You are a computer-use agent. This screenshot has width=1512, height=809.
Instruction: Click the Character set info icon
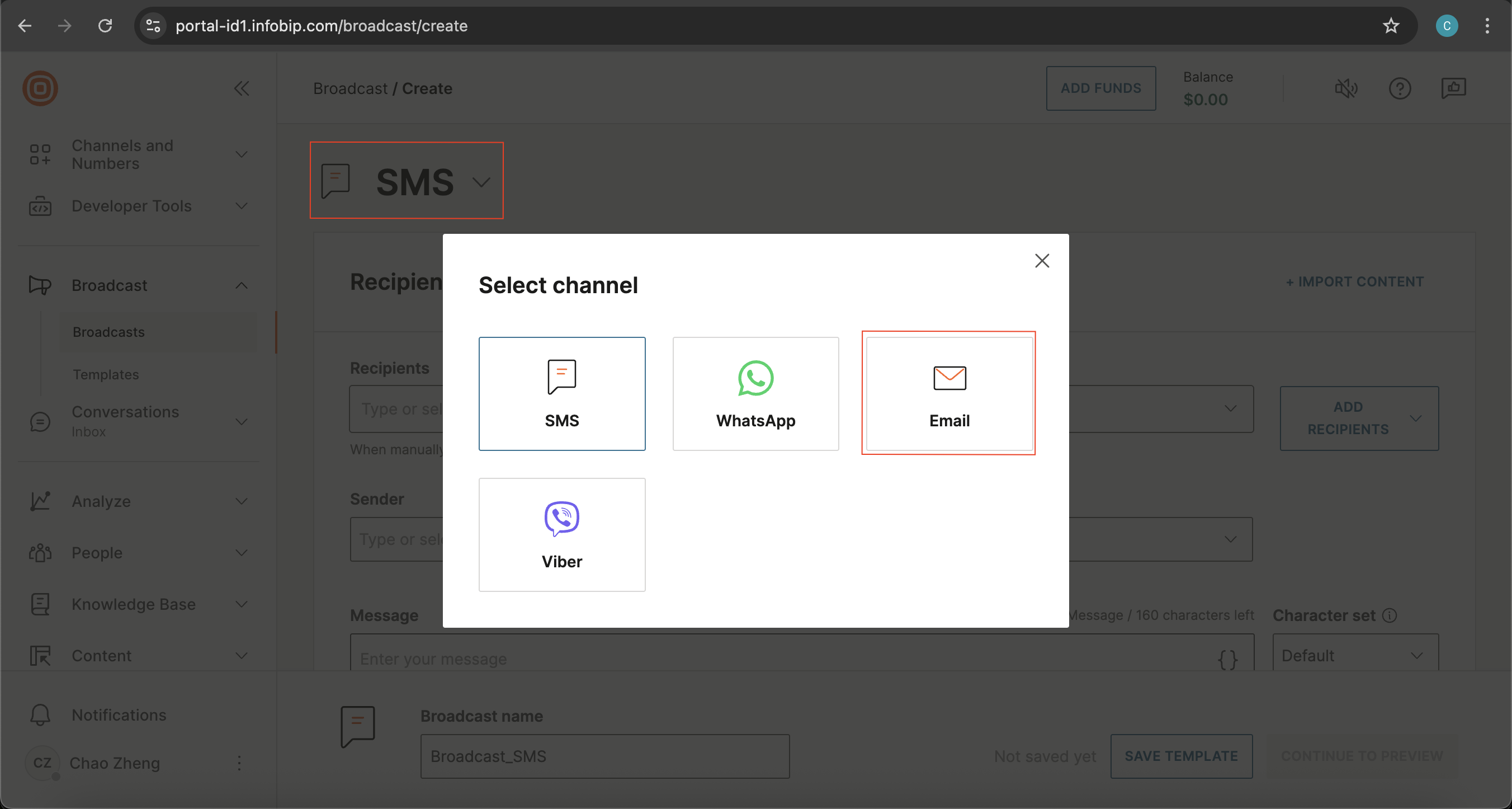tap(1390, 615)
